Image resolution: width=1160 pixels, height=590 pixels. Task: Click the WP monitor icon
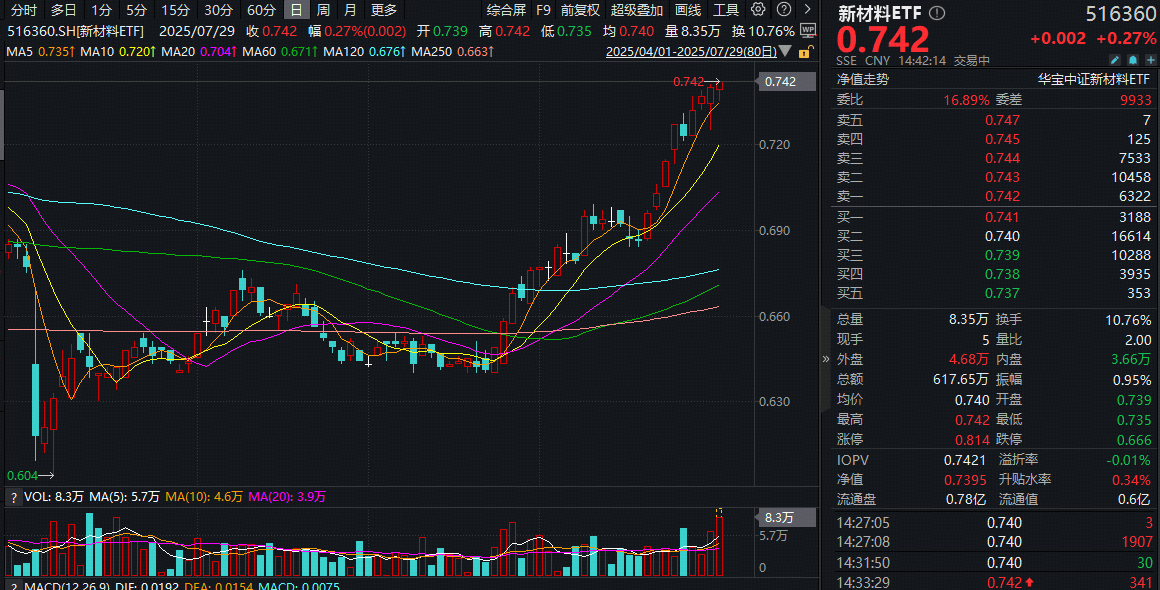tap(808, 31)
